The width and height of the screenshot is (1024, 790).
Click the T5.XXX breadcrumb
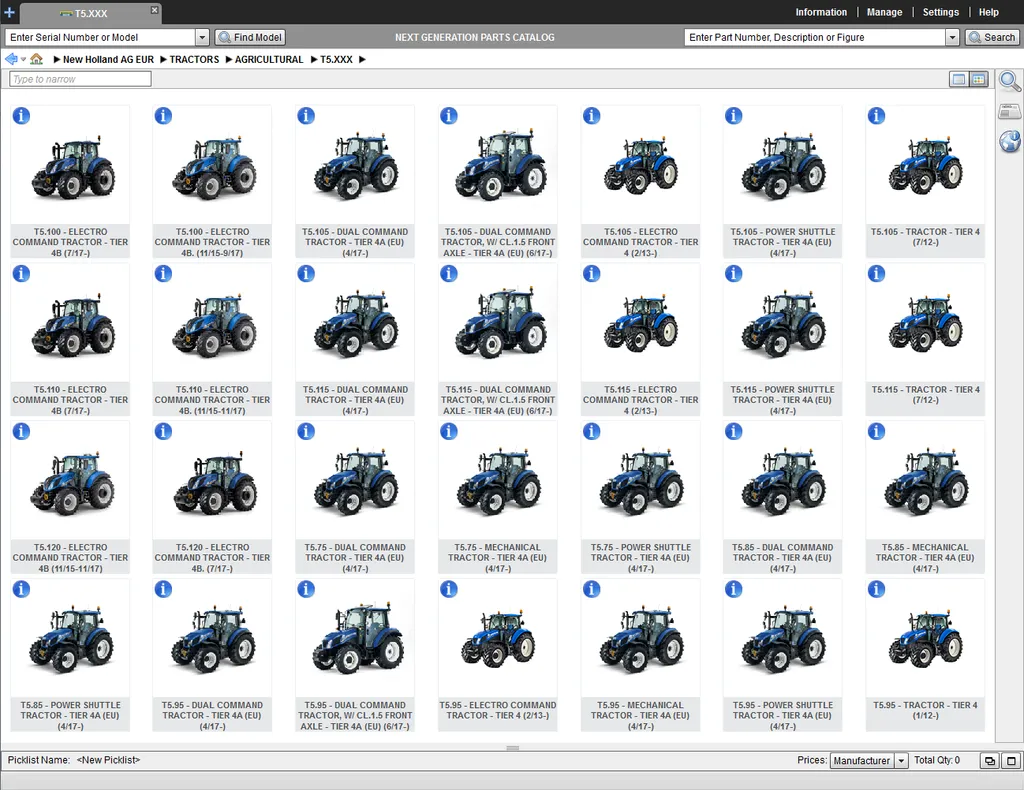(336, 59)
